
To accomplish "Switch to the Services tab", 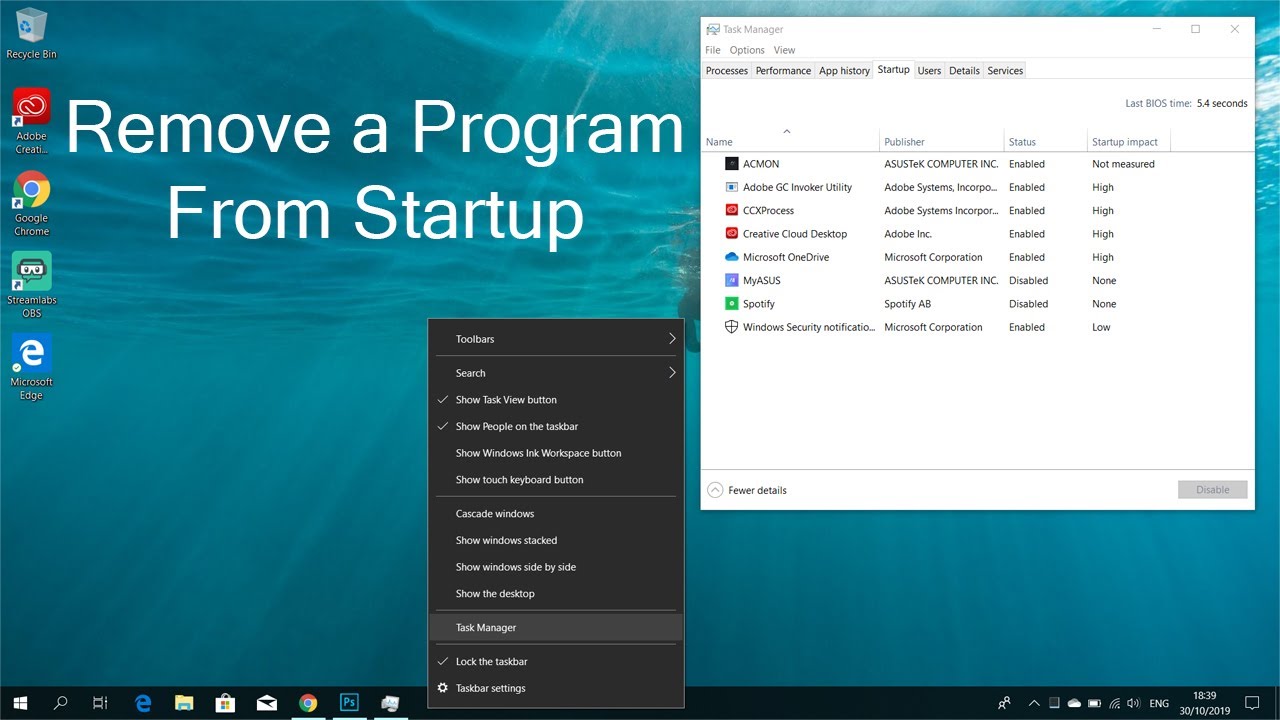I will click(x=1005, y=71).
